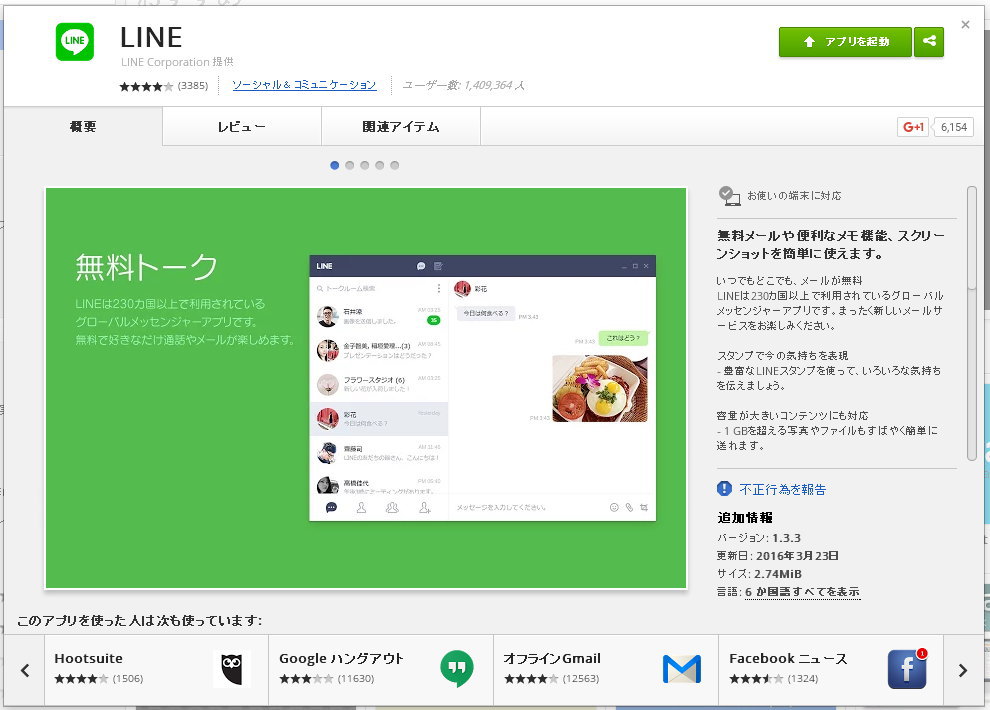Click the green share icon button

(x=929, y=42)
